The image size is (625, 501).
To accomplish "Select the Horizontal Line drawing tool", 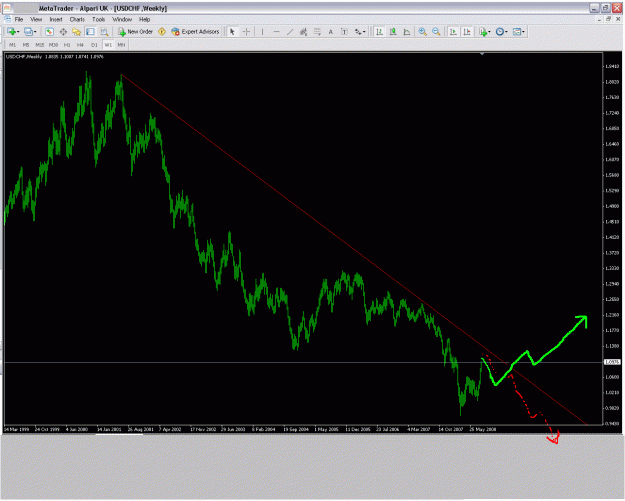I will [x=276, y=32].
